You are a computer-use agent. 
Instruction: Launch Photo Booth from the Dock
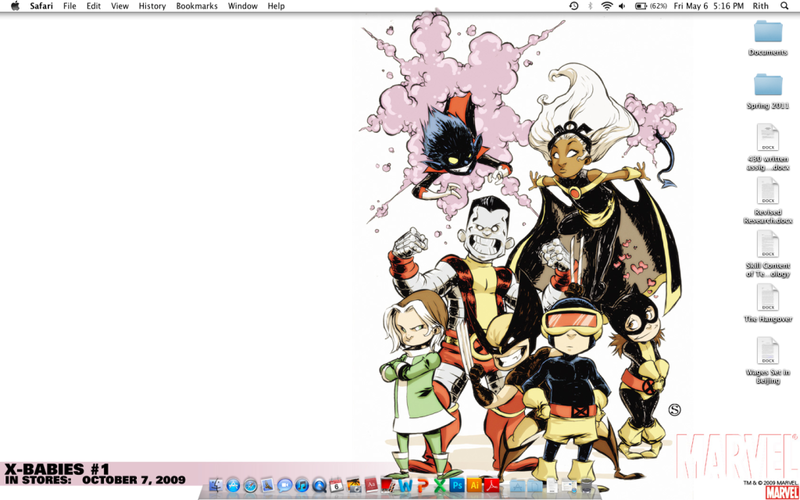388,485
